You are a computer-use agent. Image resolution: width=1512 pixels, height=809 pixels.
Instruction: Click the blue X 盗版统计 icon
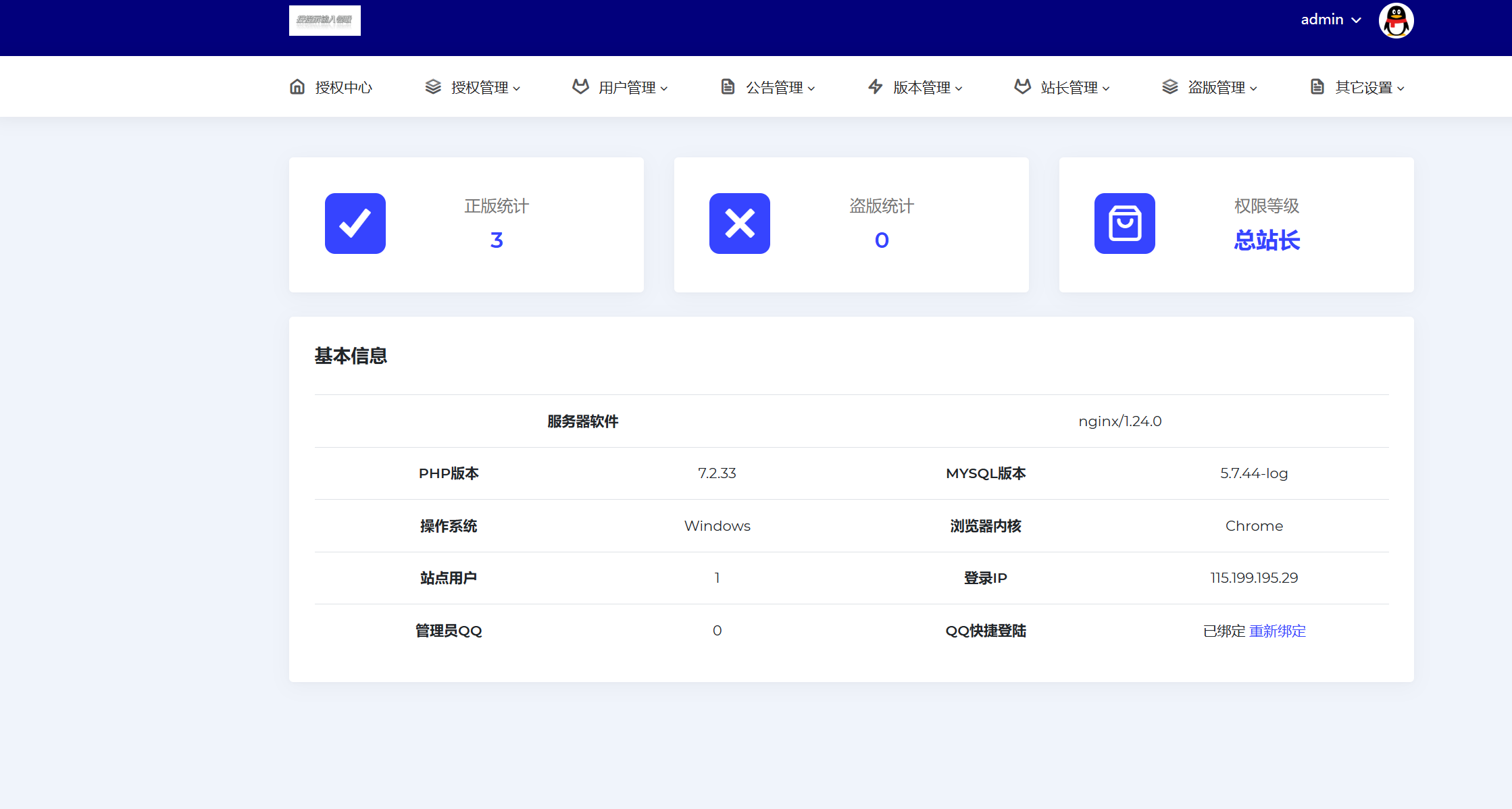click(740, 224)
